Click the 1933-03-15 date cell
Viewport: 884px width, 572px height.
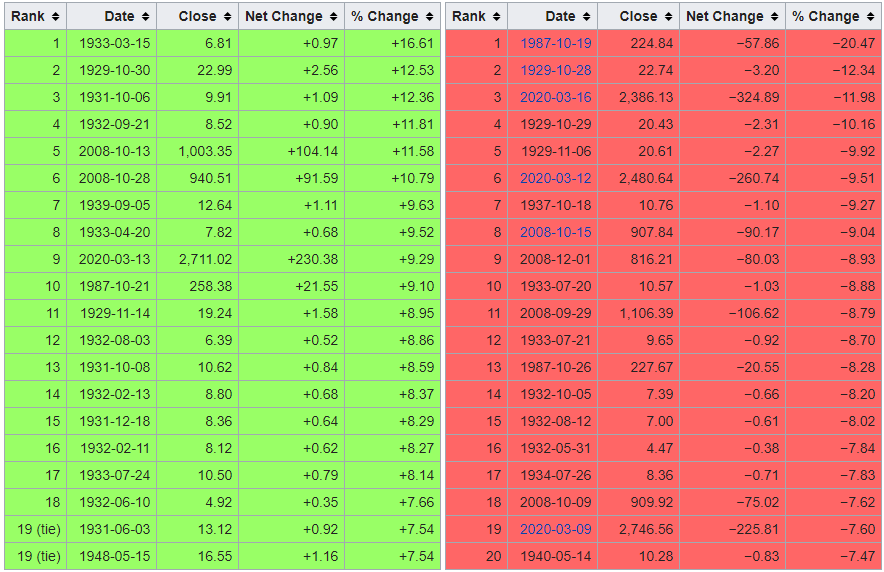click(x=112, y=43)
